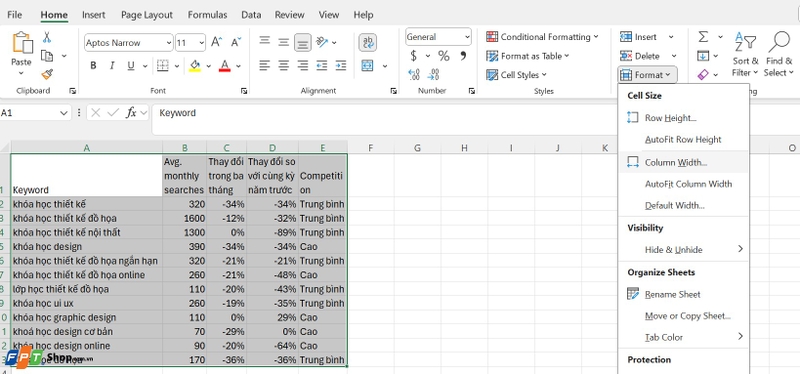Open the Name Box dropdown arrow
The image size is (800, 374).
pos(64,113)
